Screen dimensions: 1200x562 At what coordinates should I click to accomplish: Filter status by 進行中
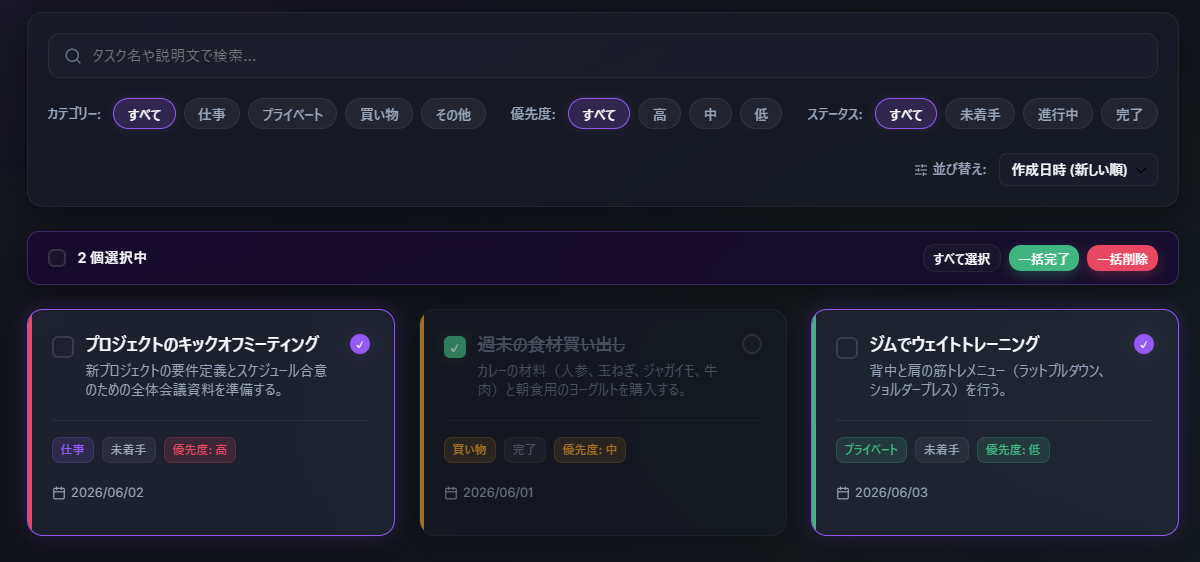(1058, 114)
